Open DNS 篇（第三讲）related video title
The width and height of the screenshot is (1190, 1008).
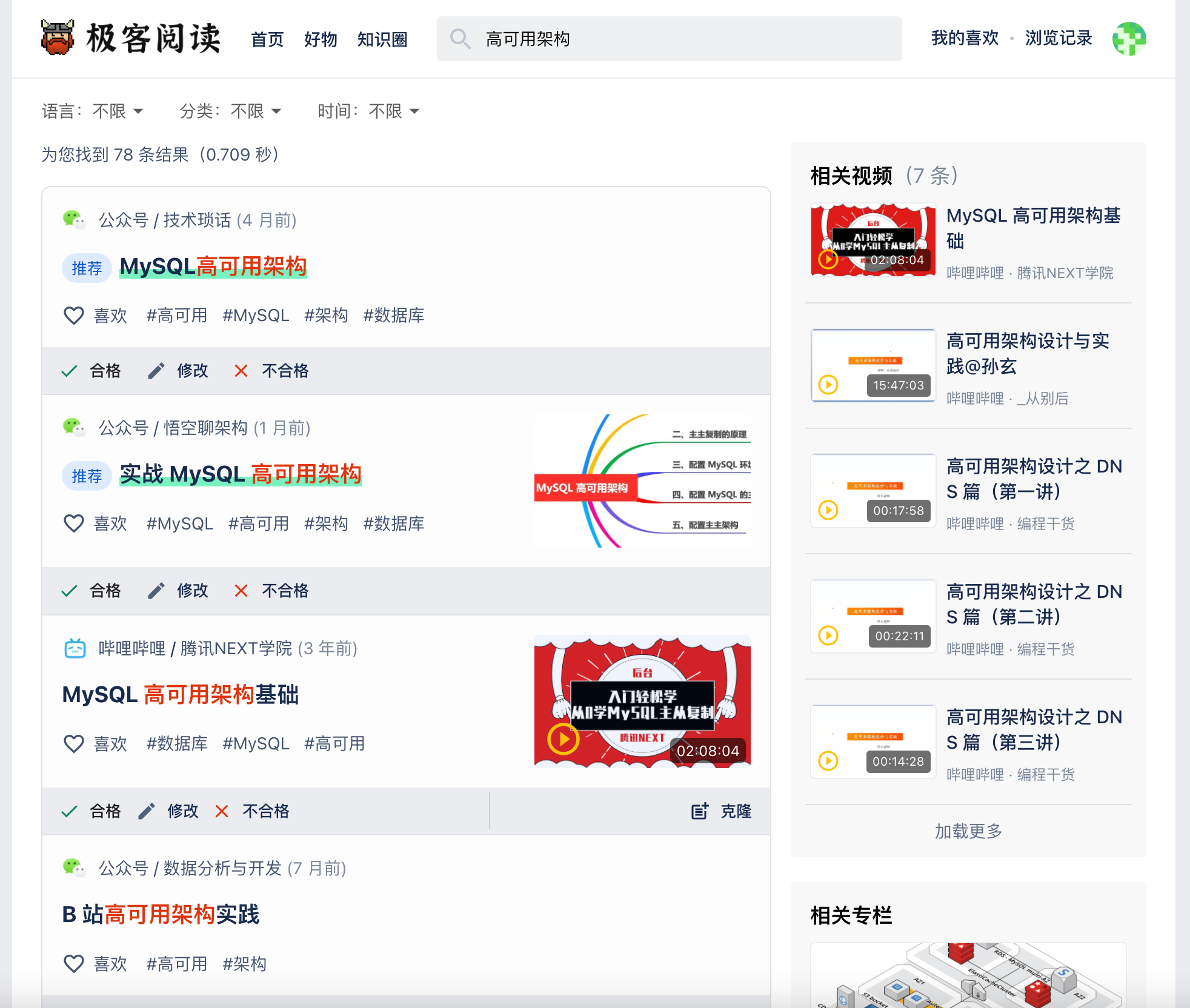pyautogui.click(x=1034, y=729)
